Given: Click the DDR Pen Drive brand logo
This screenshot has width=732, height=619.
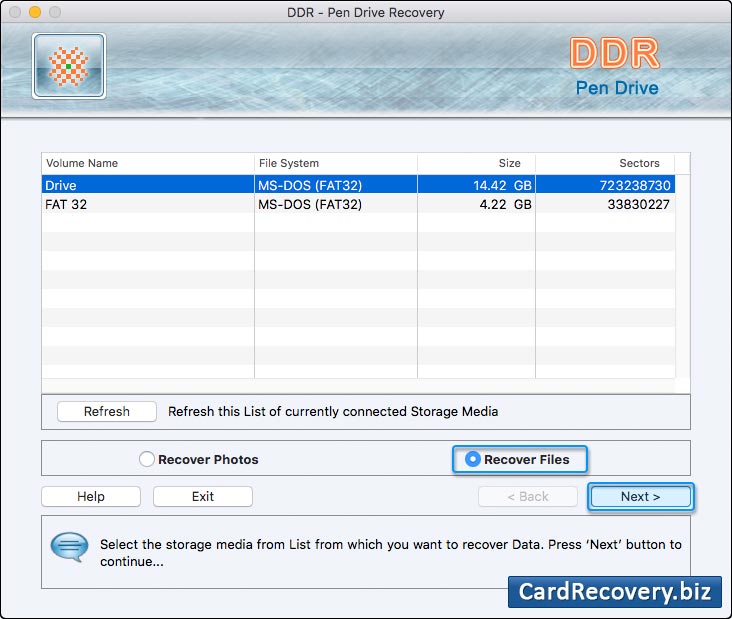Looking at the screenshot, I should tap(615, 67).
